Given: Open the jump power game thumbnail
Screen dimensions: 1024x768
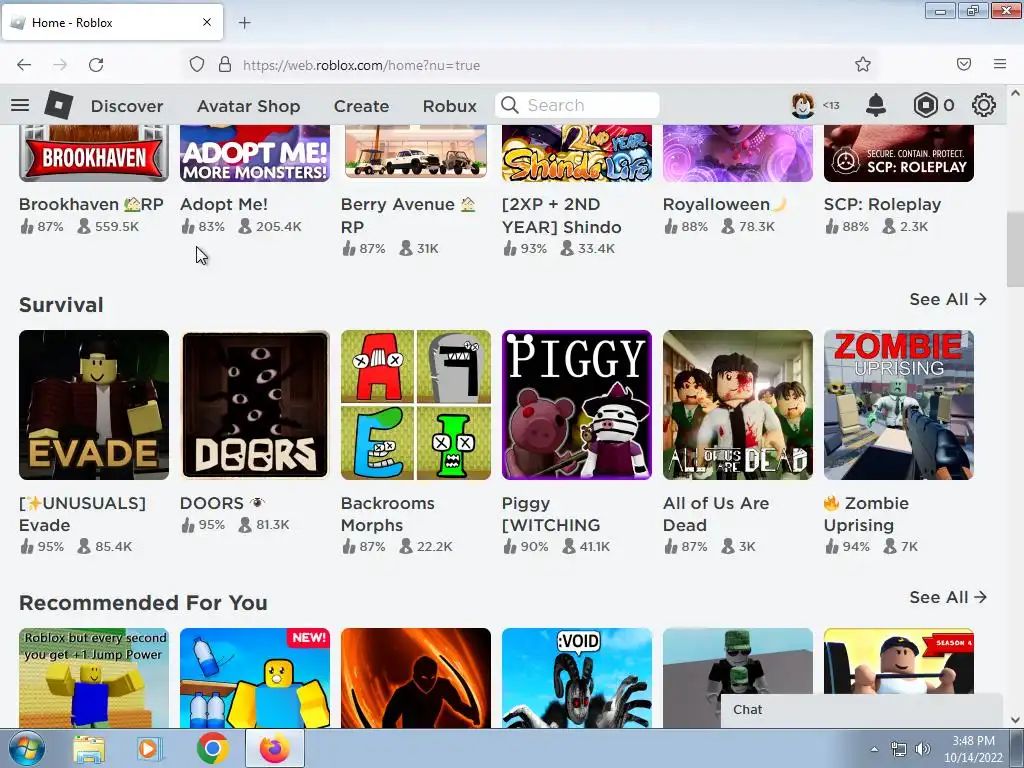Looking at the screenshot, I should [x=94, y=678].
